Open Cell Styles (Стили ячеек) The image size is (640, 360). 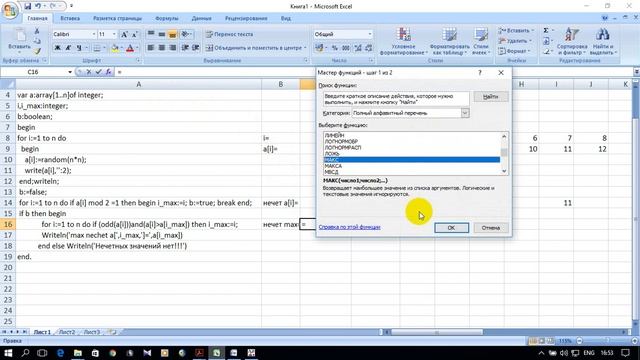(x=481, y=41)
